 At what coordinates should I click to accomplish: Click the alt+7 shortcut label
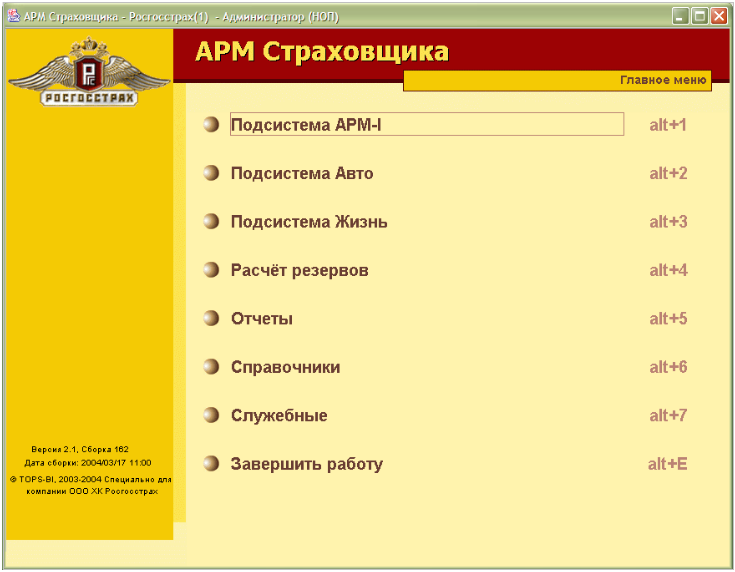point(668,415)
